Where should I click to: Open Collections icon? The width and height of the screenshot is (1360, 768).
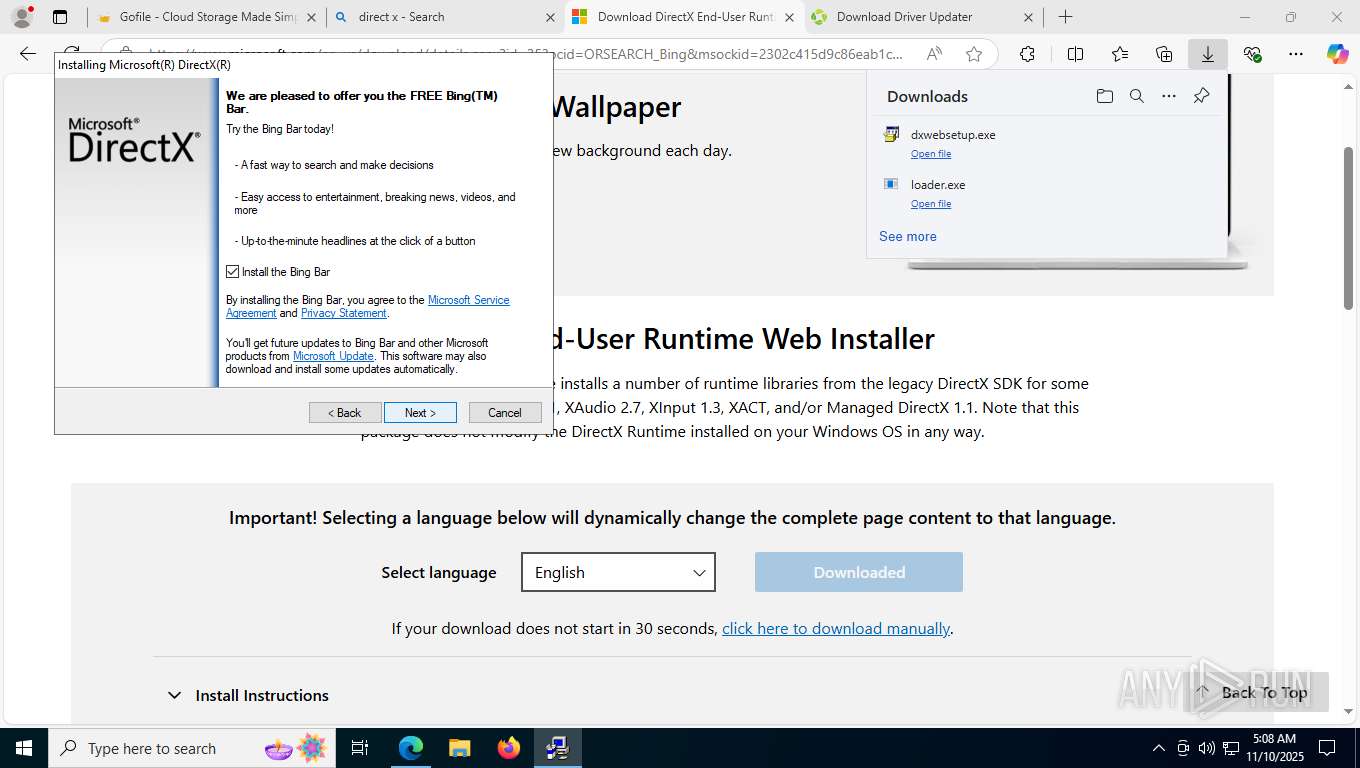coord(1164,55)
